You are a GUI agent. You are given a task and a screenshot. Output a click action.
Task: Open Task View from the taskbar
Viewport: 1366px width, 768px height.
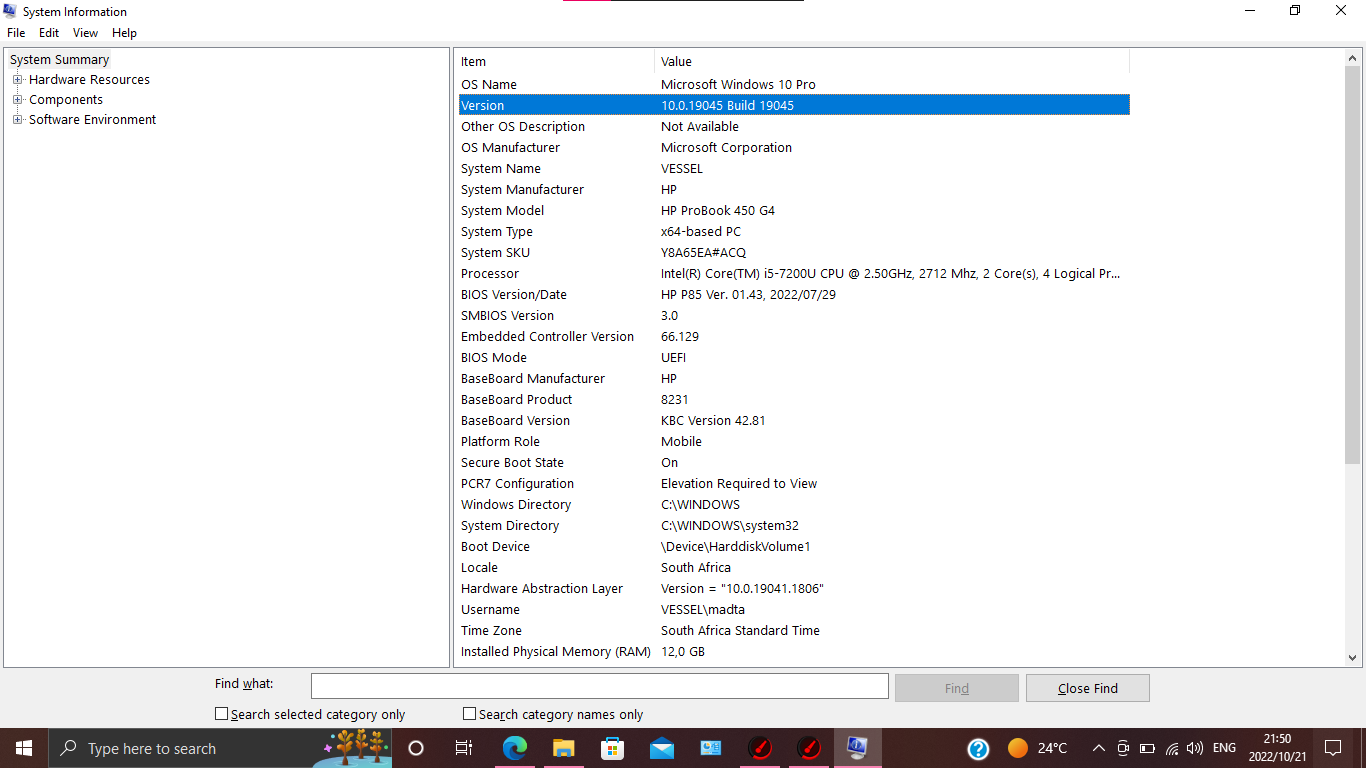click(464, 748)
